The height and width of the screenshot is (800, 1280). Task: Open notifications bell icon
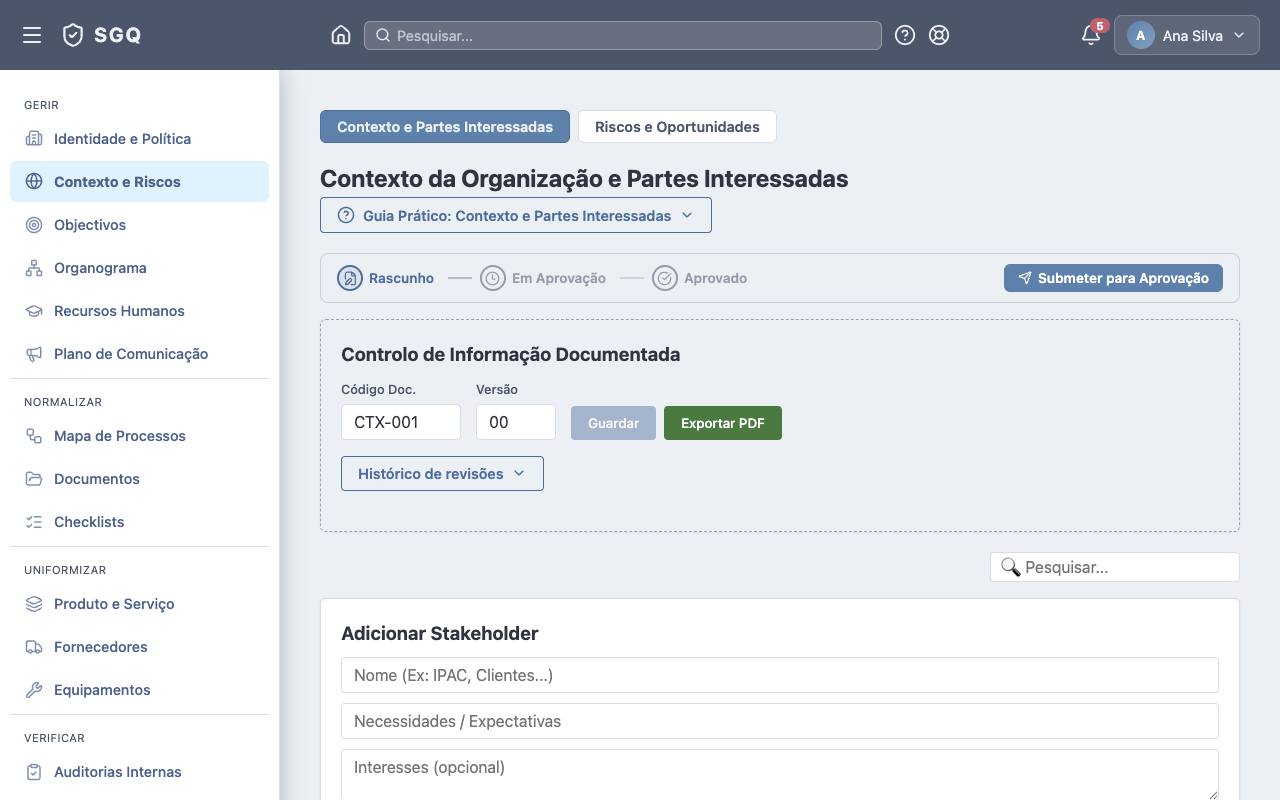coord(1091,36)
